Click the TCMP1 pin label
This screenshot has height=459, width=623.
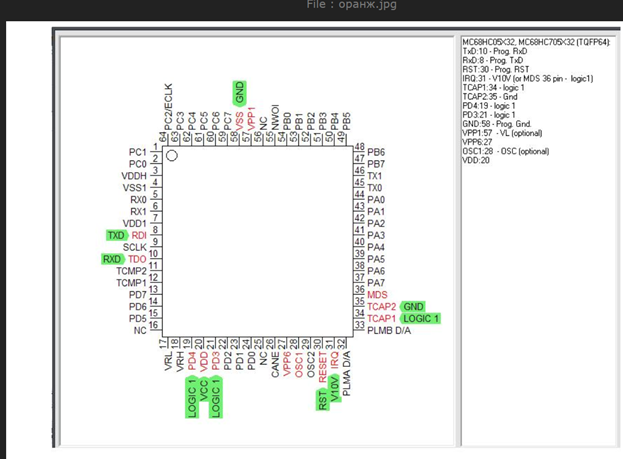pyautogui.click(x=132, y=283)
